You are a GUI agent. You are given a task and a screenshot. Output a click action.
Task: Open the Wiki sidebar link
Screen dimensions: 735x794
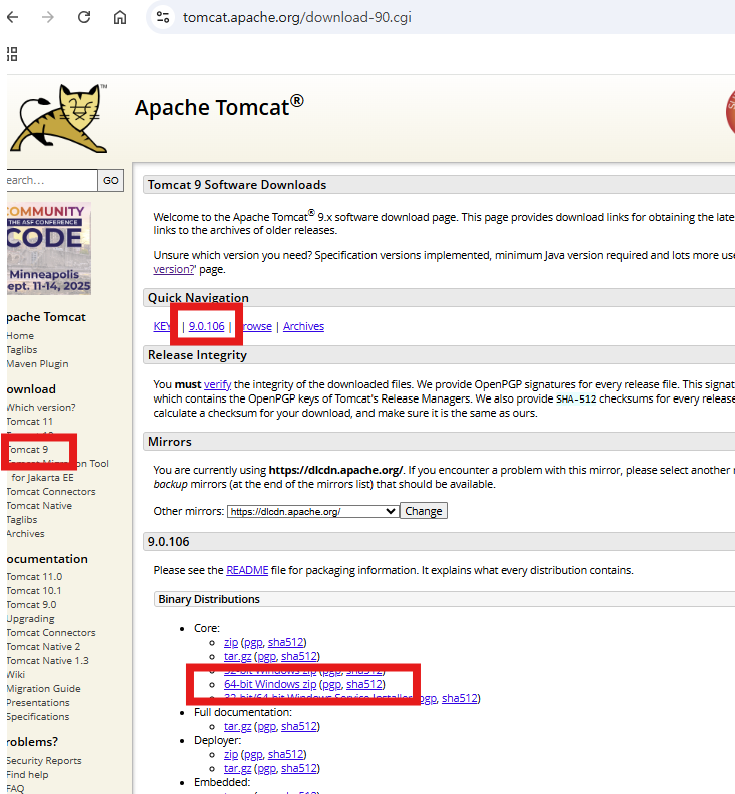(16, 675)
